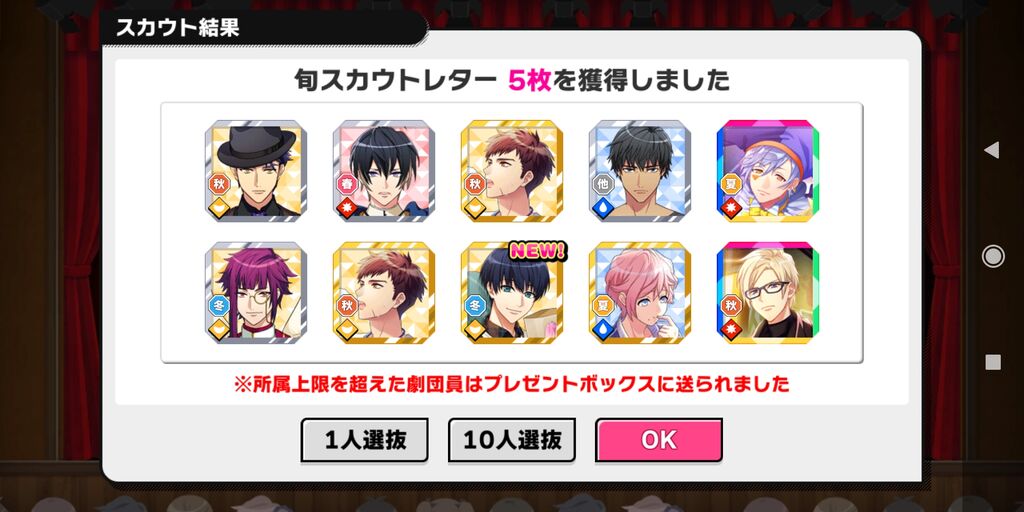
Task: Confirm results with the pink OK button
Action: [x=659, y=440]
